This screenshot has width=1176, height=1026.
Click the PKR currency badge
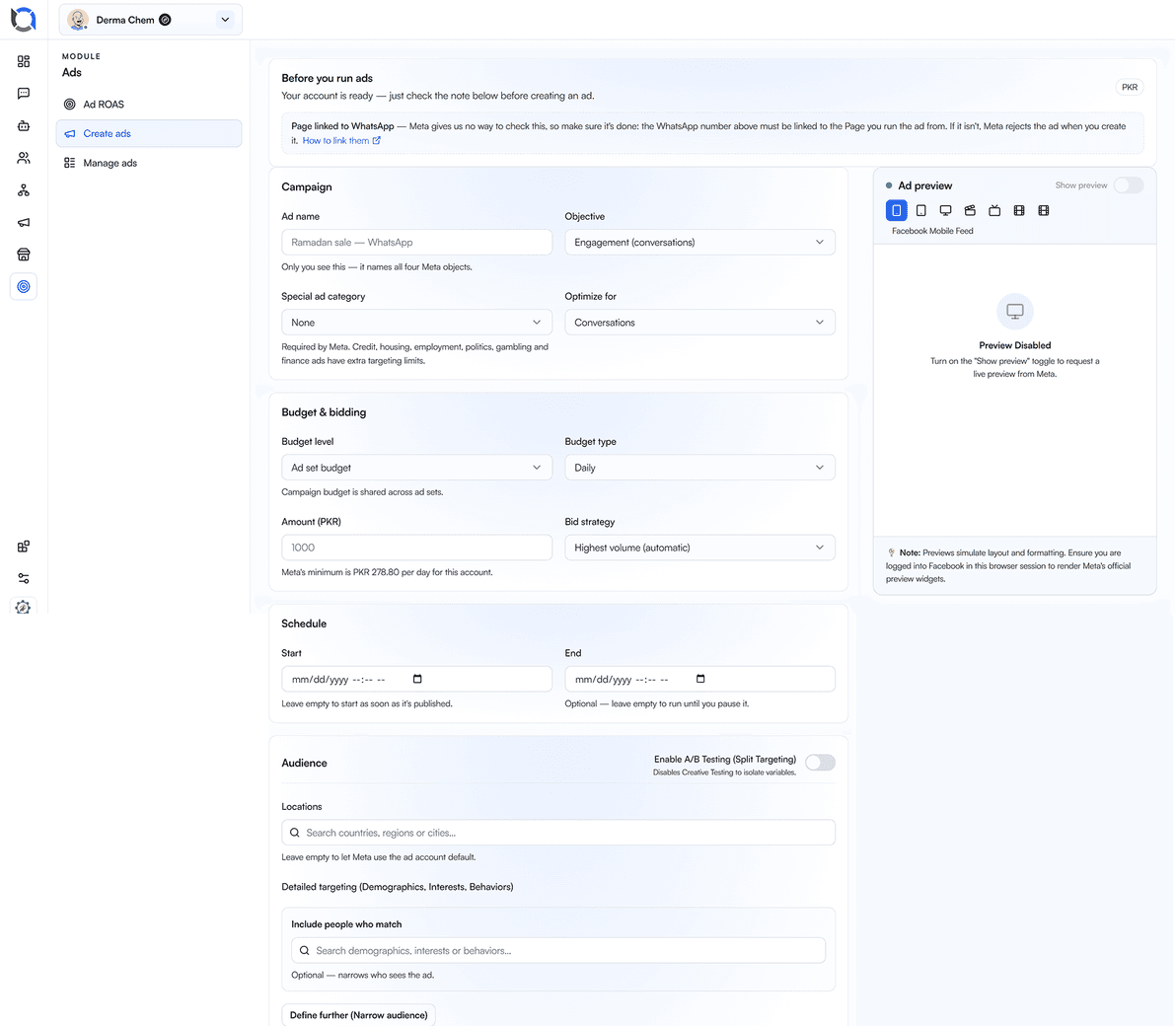(x=1130, y=87)
